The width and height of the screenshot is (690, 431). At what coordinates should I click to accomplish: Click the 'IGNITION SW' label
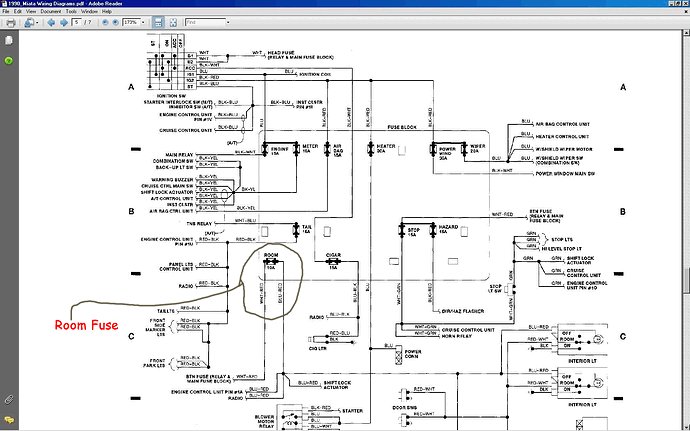[x=172, y=96]
